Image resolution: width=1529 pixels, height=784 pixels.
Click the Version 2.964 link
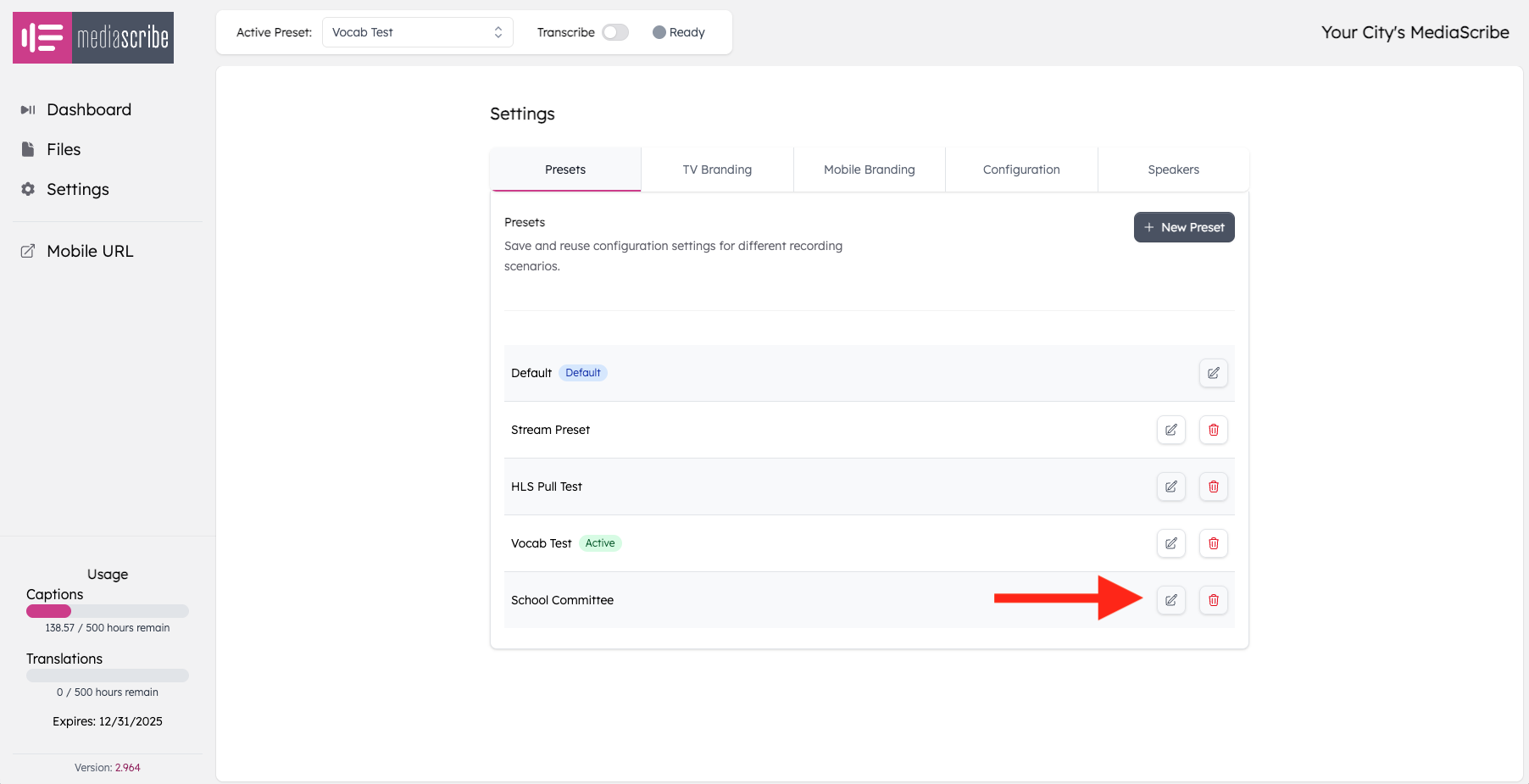pos(125,767)
